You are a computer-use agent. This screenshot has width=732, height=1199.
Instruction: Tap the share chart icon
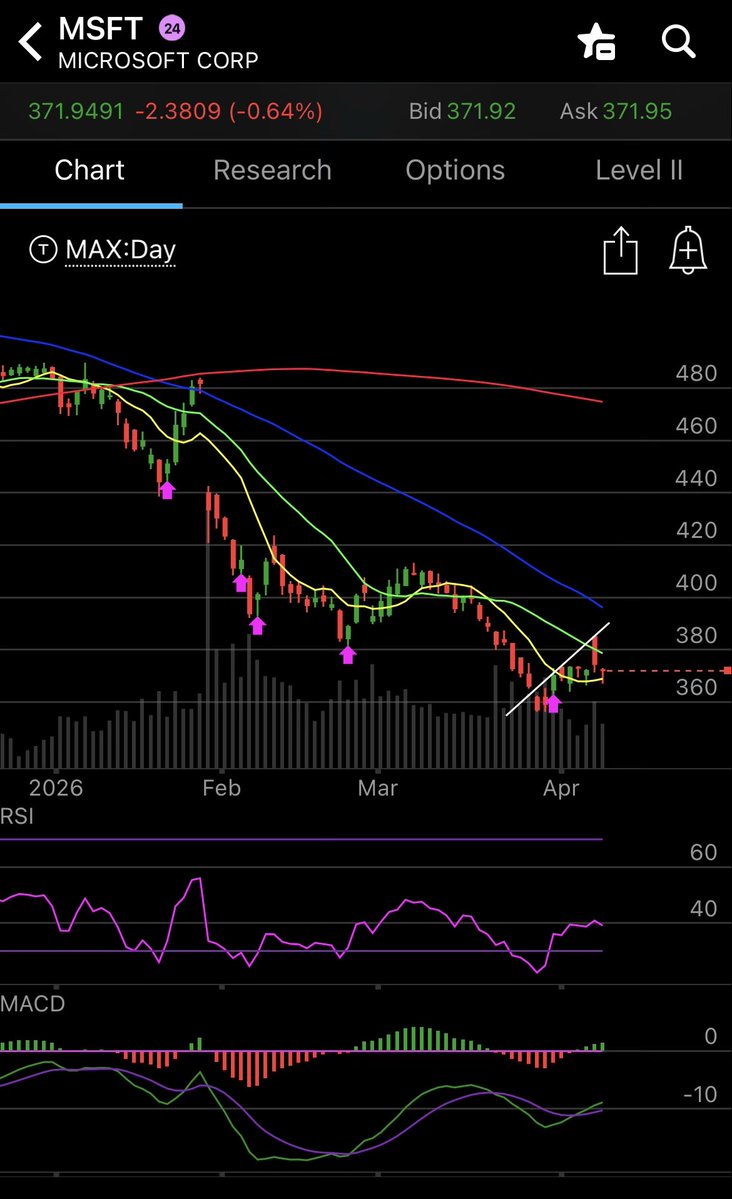620,250
